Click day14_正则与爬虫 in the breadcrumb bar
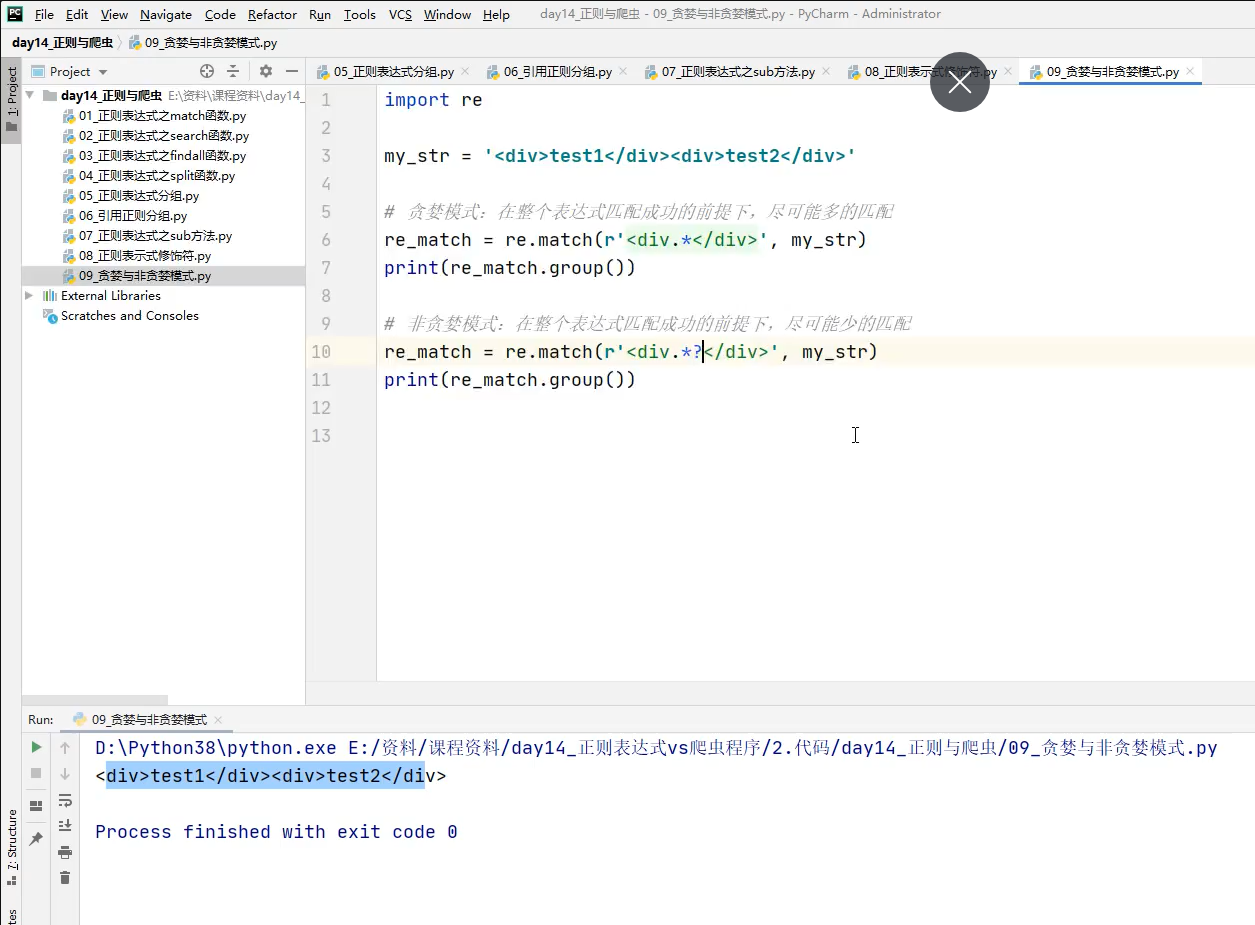 pos(62,43)
